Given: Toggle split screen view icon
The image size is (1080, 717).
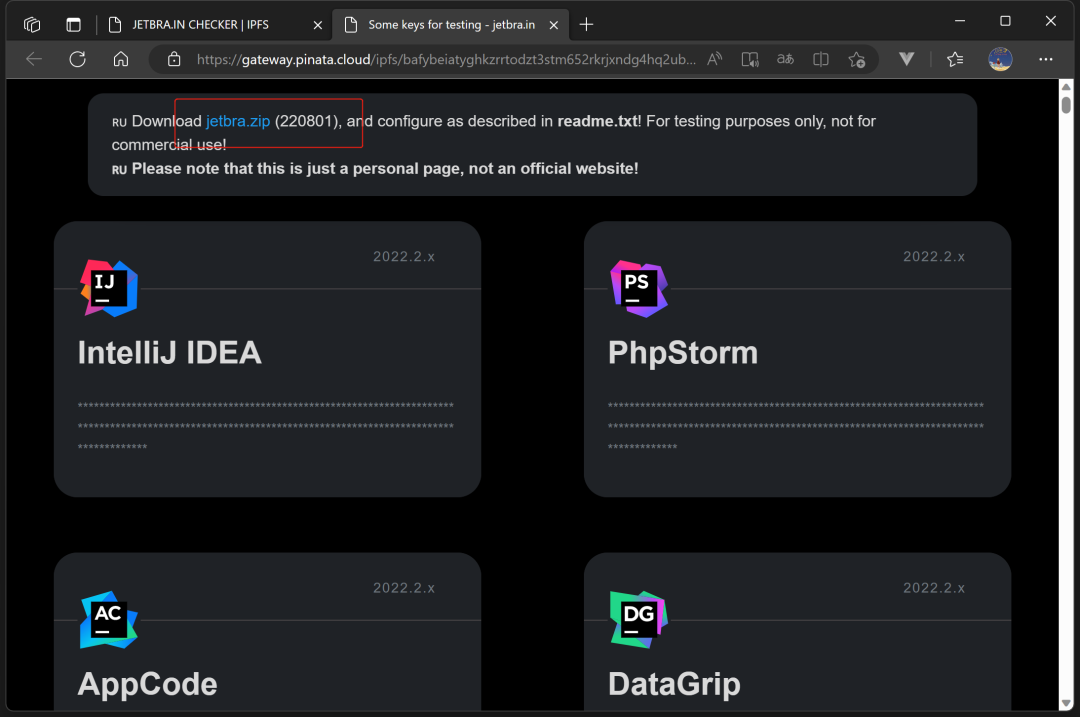Looking at the screenshot, I should pyautogui.click(x=820, y=59).
